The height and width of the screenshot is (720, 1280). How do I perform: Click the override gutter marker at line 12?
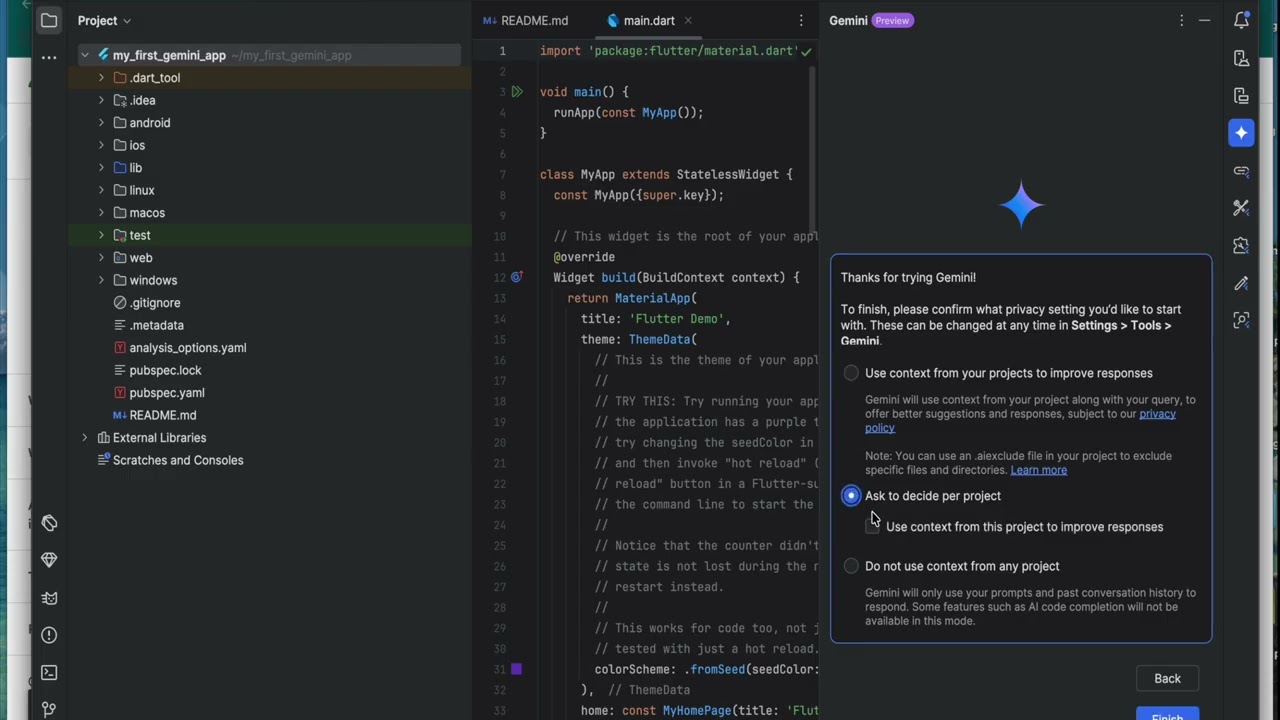(517, 277)
